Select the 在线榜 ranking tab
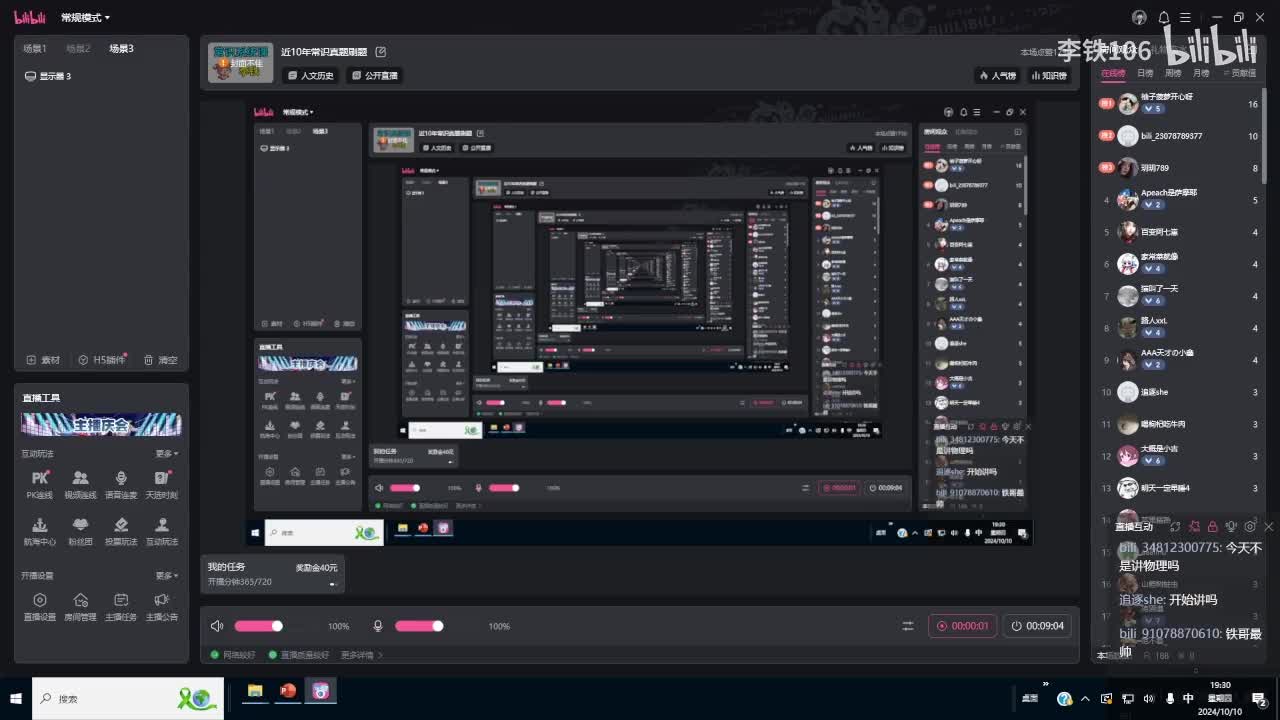 click(1113, 73)
